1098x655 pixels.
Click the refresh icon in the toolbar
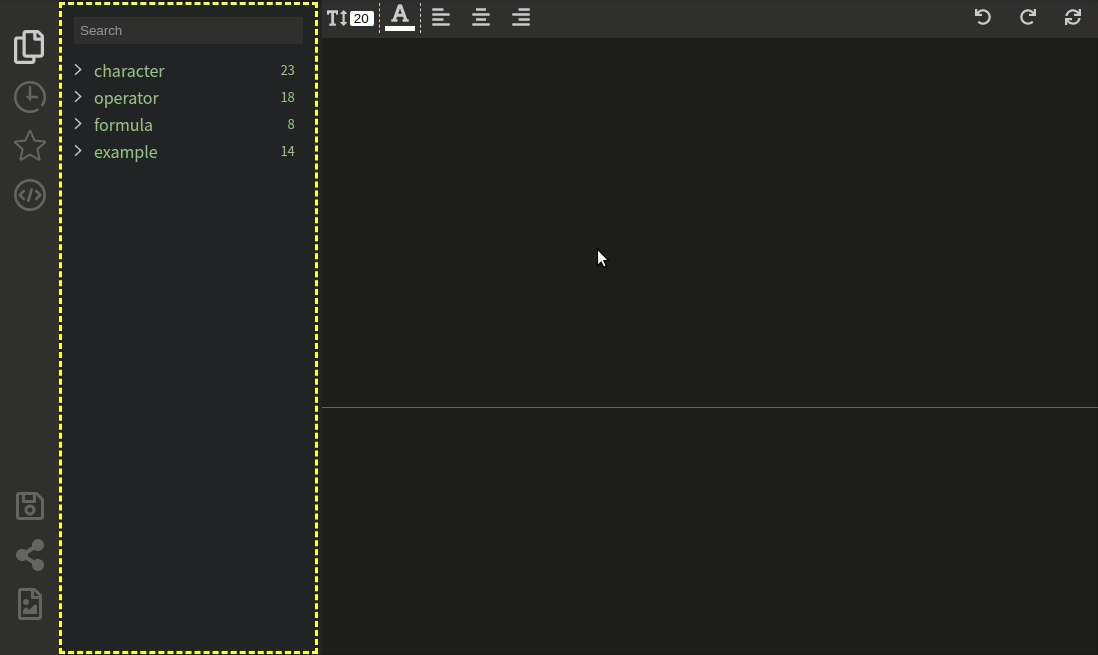click(1072, 17)
